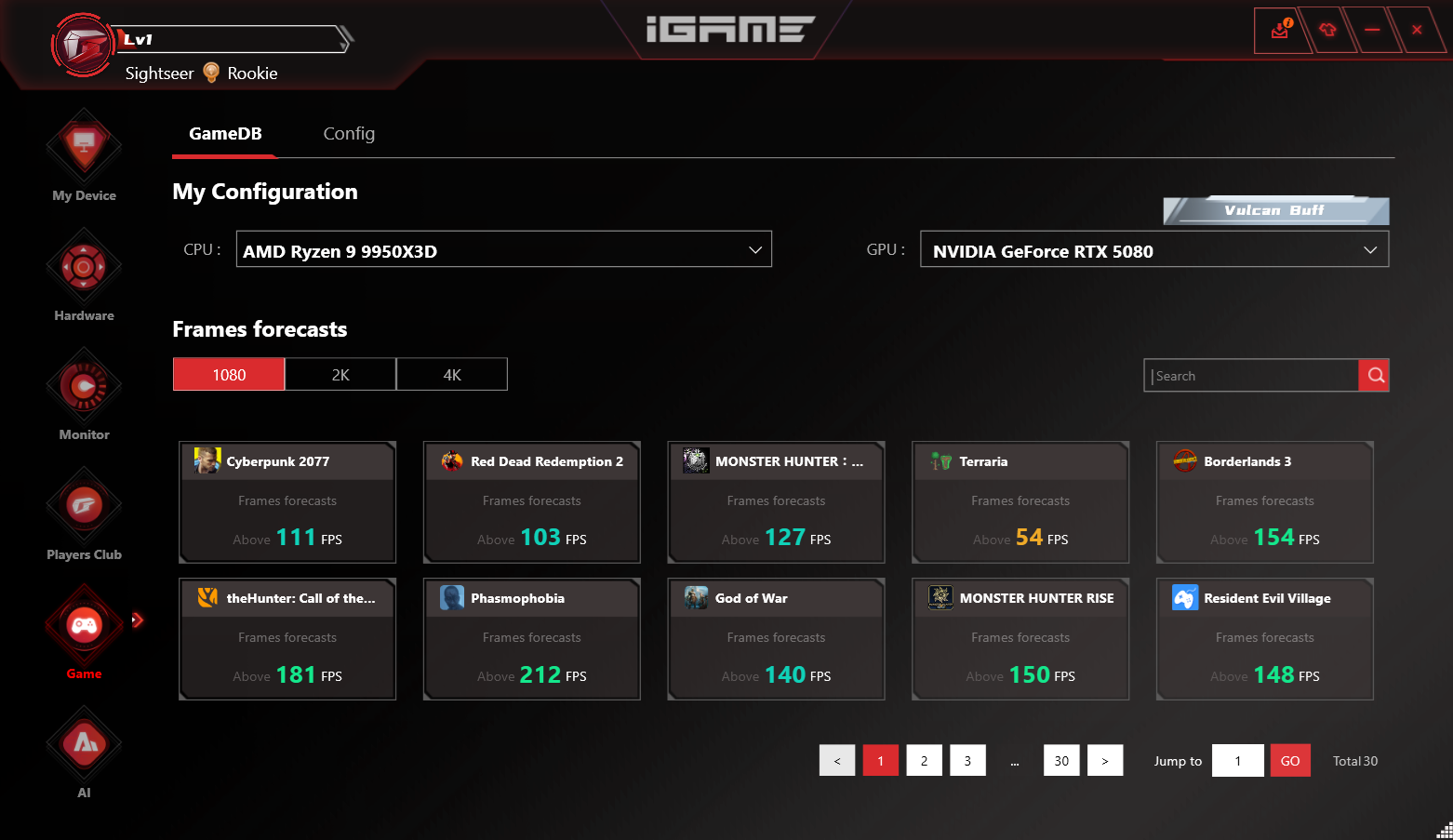Click theHunter game icon
1453x840 pixels.
tap(207, 597)
